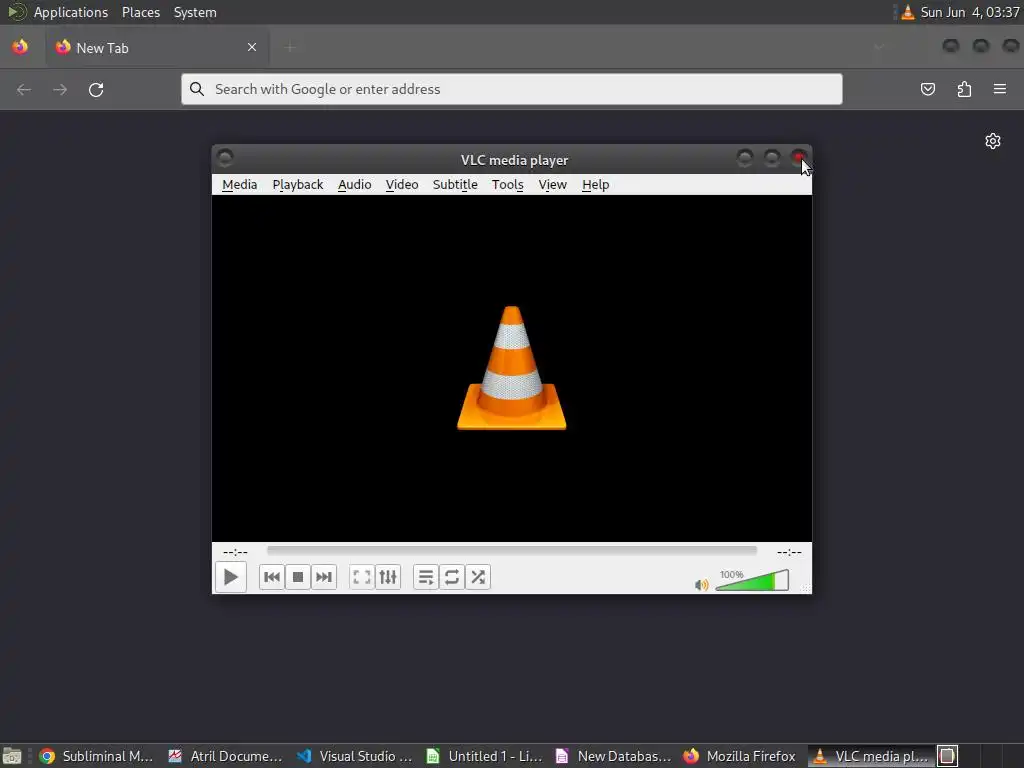Minimize the VLC media player window
This screenshot has width=1024, height=768.
point(744,158)
